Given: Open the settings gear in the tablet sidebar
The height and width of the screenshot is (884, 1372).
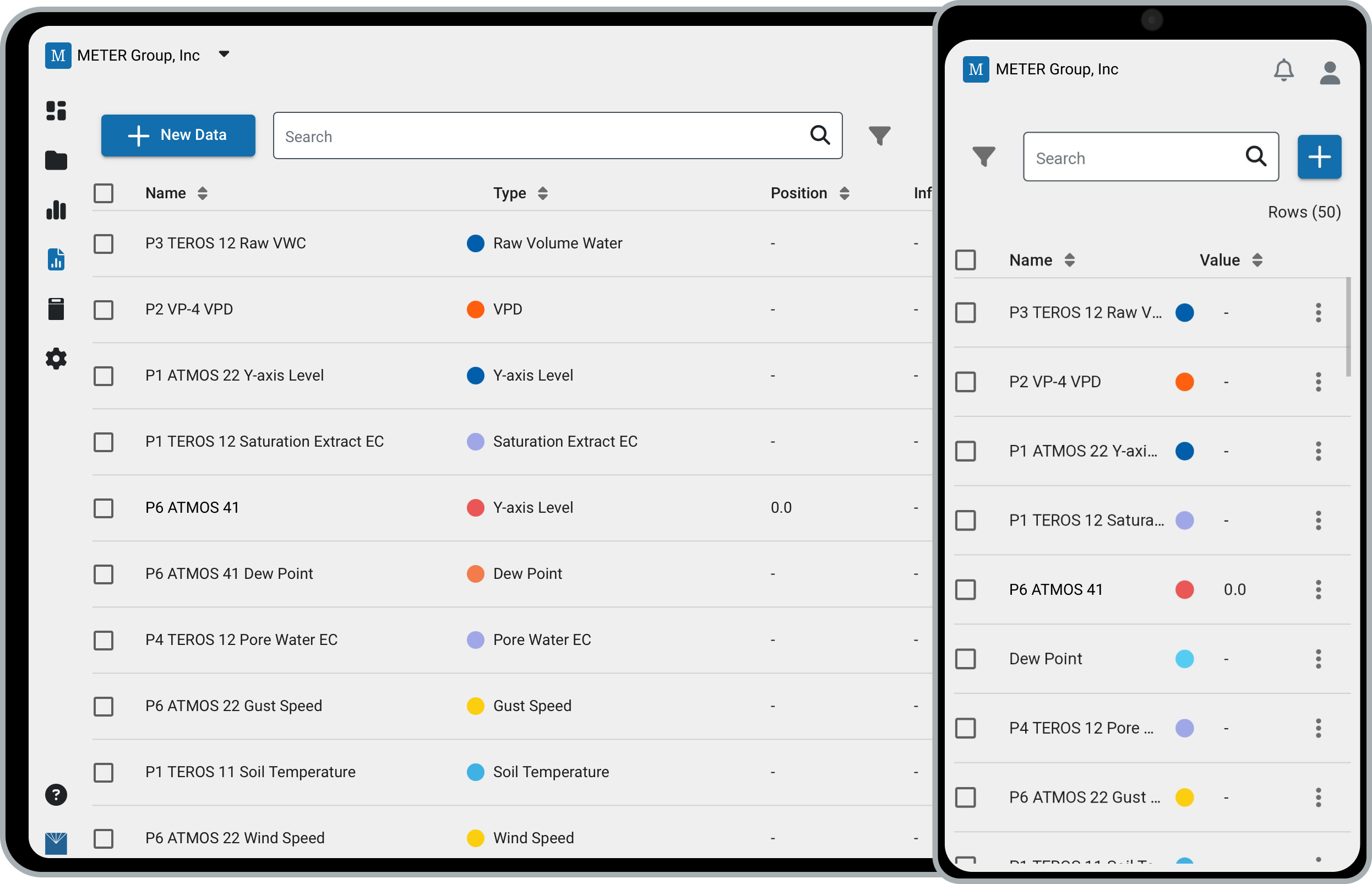Looking at the screenshot, I should coord(56,359).
